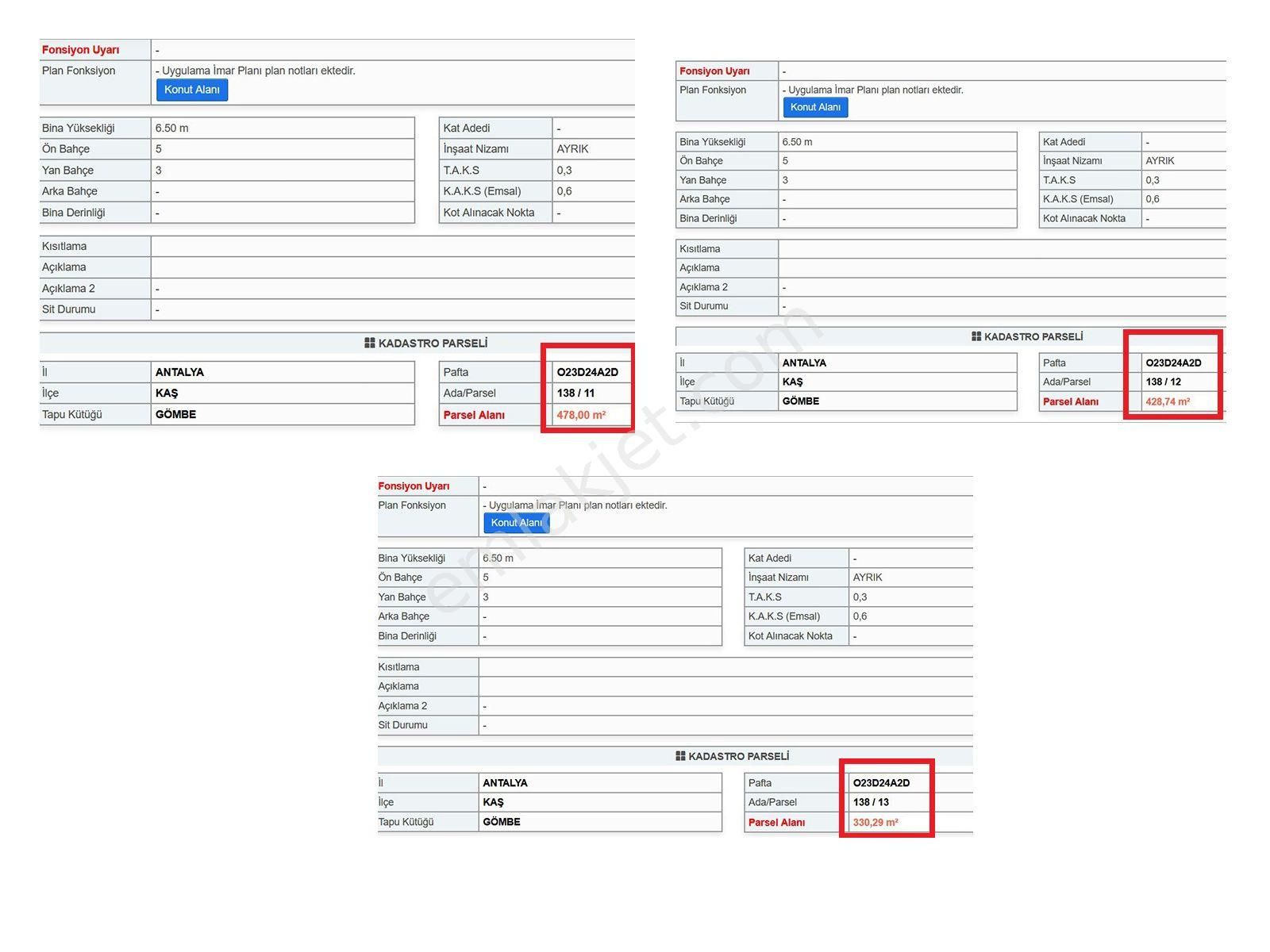1270x952 pixels.
Task: Click KAŞ district in the 138 / 12 record
Action: pos(792,382)
